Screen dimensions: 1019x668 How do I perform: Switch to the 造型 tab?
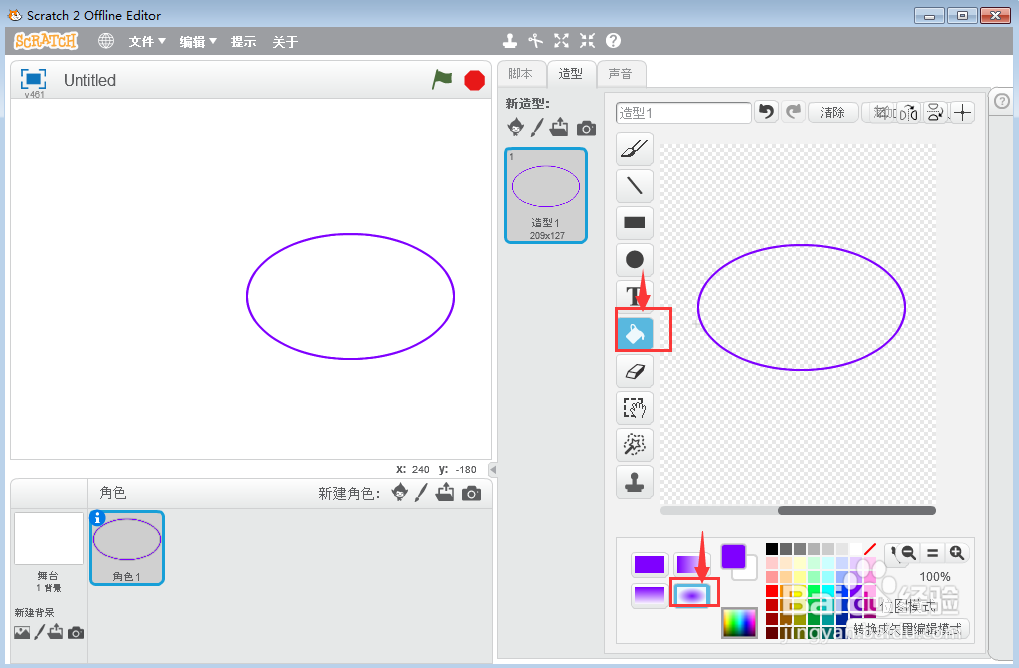[x=571, y=73]
